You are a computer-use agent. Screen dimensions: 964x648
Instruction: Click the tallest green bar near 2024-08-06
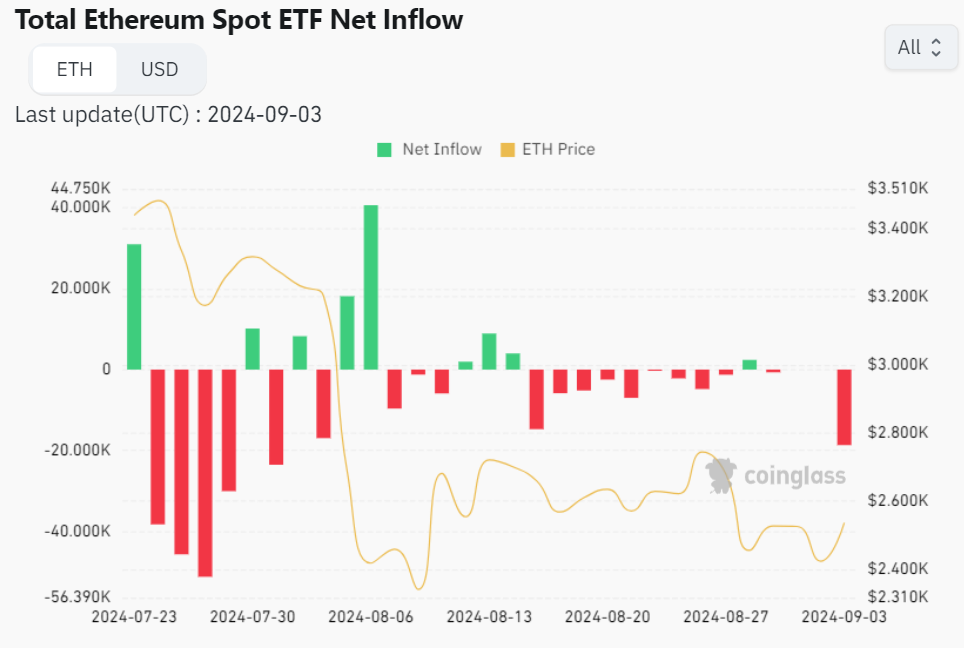click(371, 287)
